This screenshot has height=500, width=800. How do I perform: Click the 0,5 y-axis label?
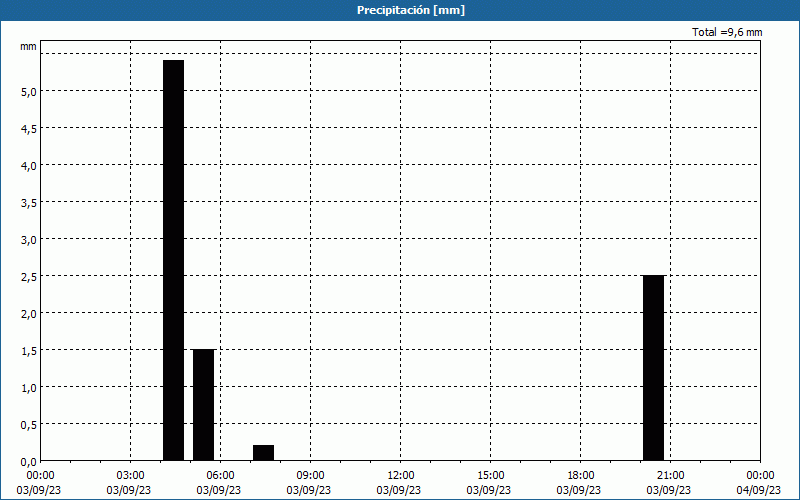[29, 425]
